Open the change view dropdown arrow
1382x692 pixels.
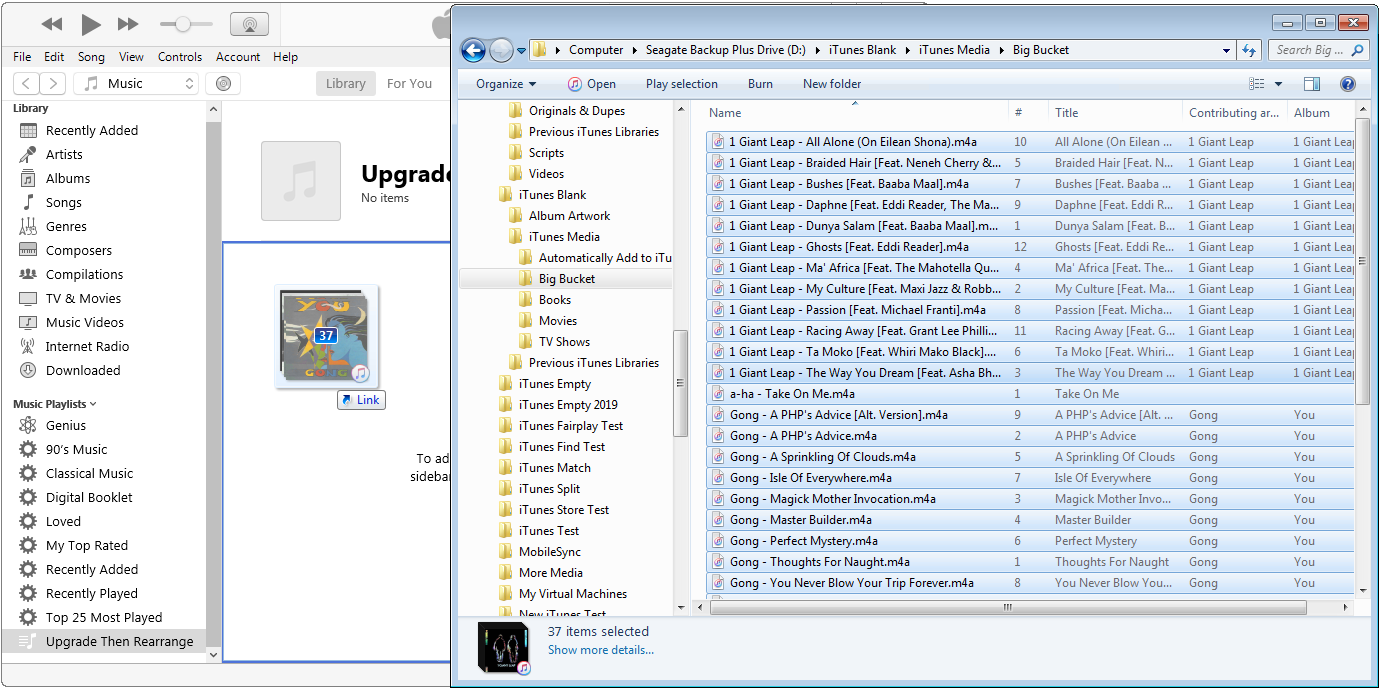pyautogui.click(x=1278, y=84)
